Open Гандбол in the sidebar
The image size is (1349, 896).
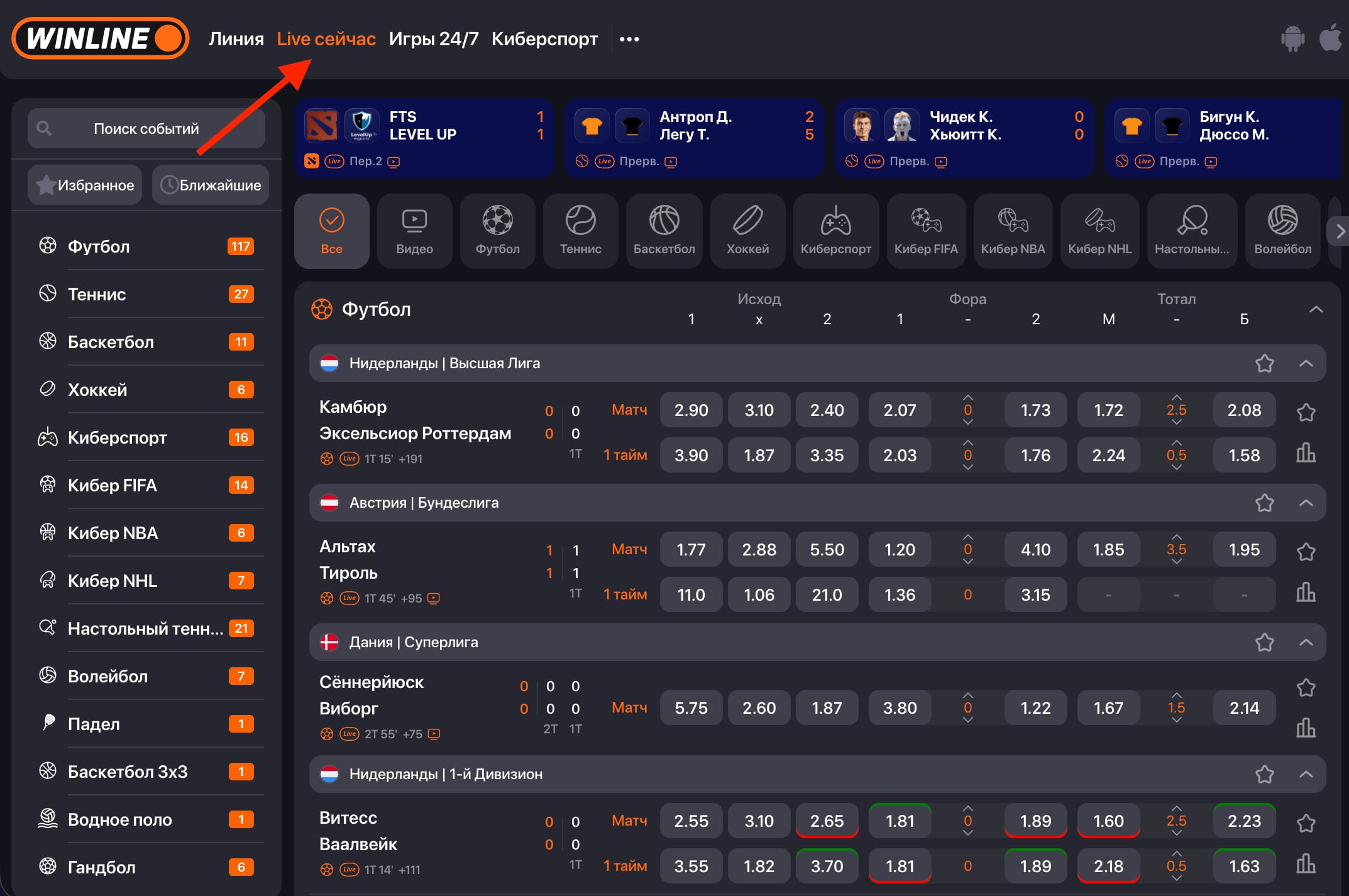point(146,867)
